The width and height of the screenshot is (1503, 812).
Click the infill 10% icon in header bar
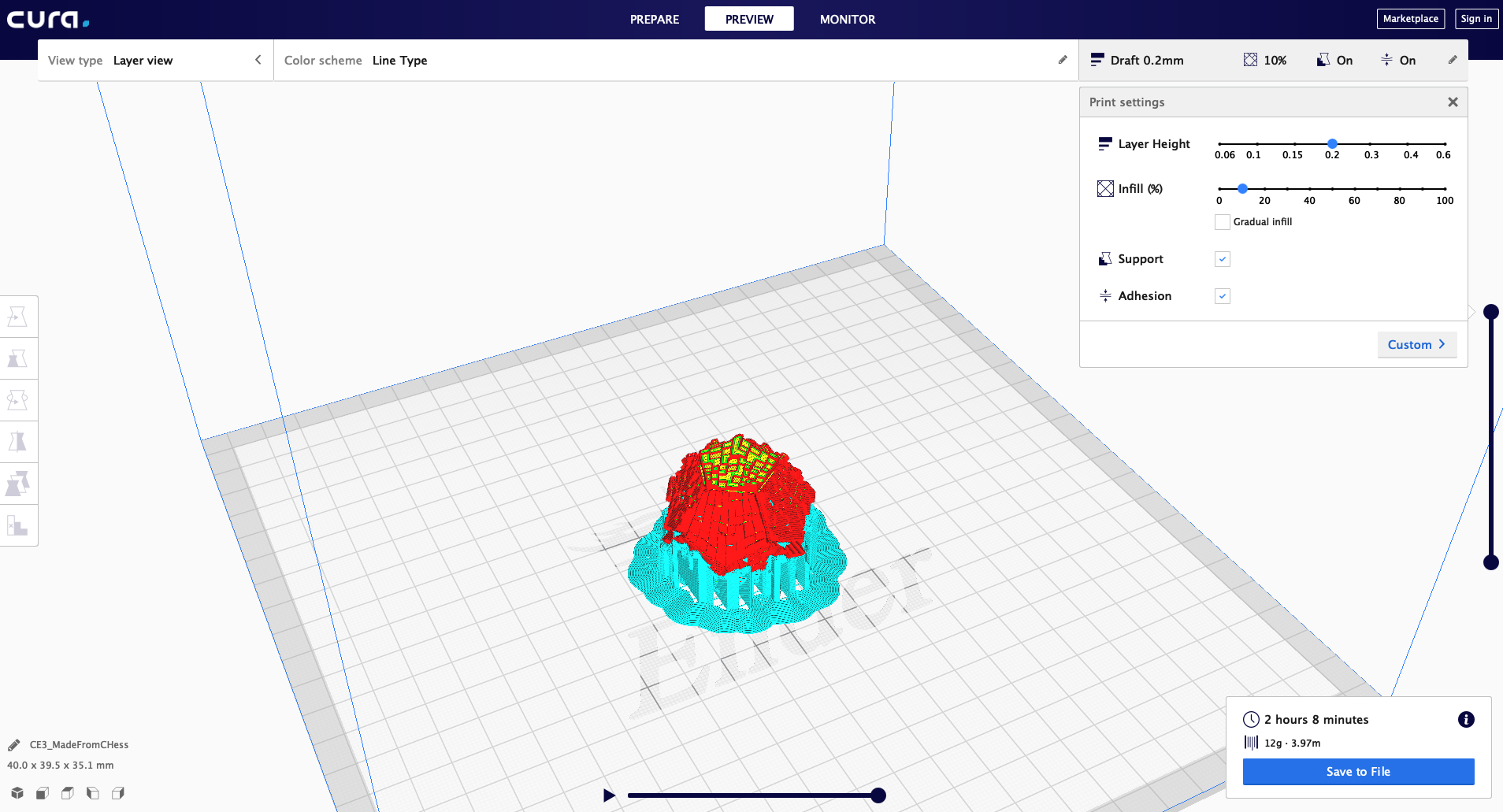[1250, 60]
